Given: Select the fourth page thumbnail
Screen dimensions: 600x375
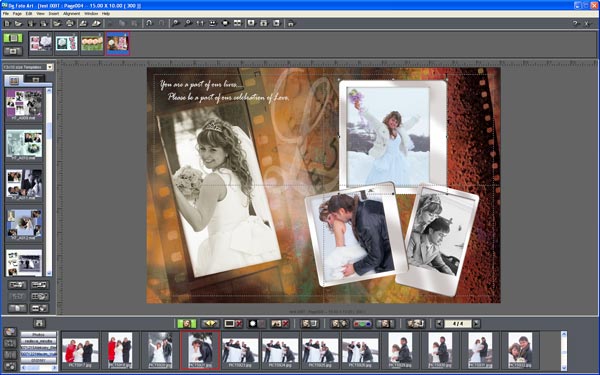Looking at the screenshot, I should [x=118, y=43].
